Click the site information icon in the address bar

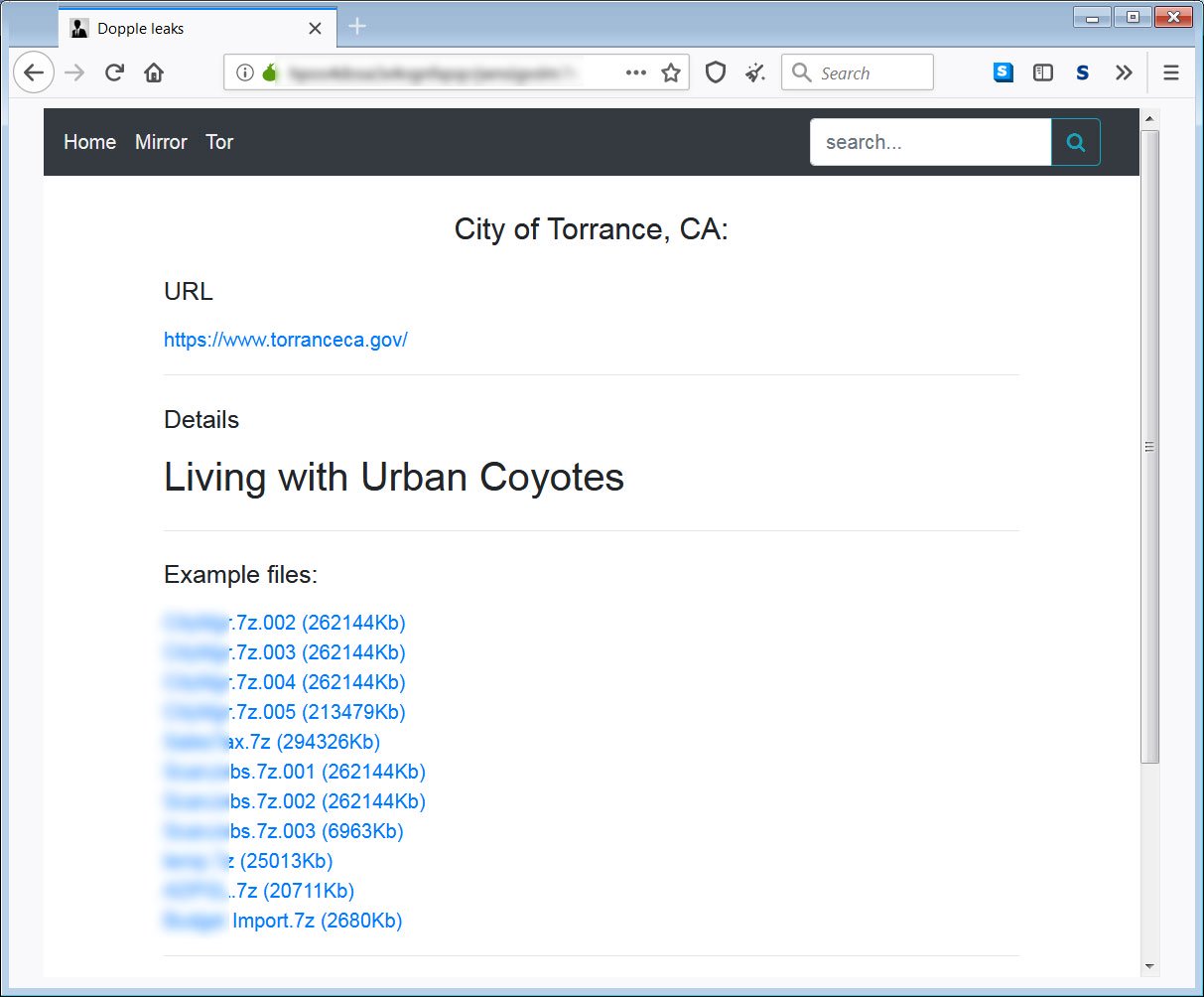coord(244,72)
